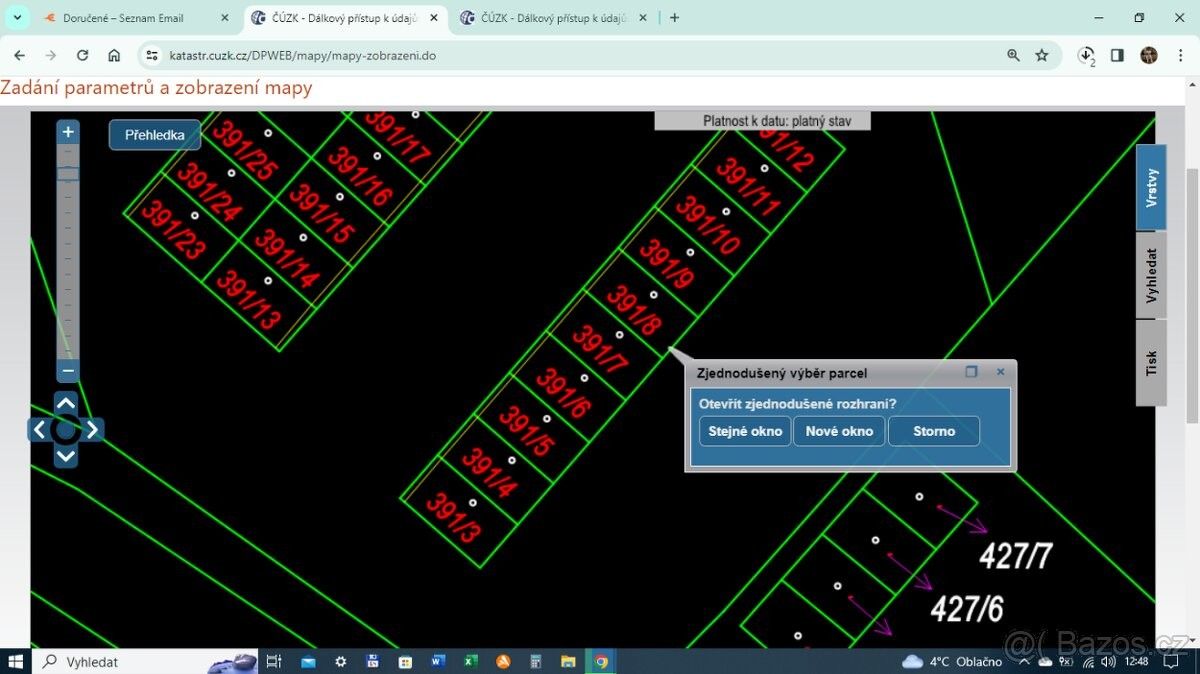Image resolution: width=1200 pixels, height=674 pixels.
Task: Click the map zoom out minus button
Action: pyautogui.click(x=68, y=371)
